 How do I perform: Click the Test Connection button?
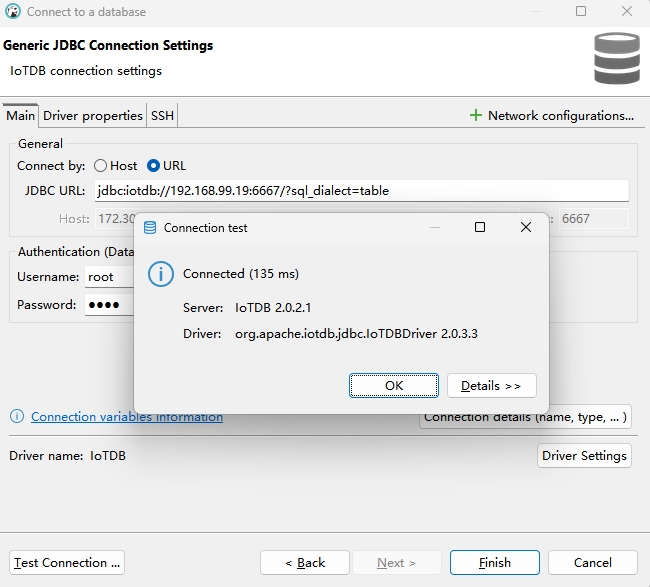pyautogui.click(x=67, y=563)
